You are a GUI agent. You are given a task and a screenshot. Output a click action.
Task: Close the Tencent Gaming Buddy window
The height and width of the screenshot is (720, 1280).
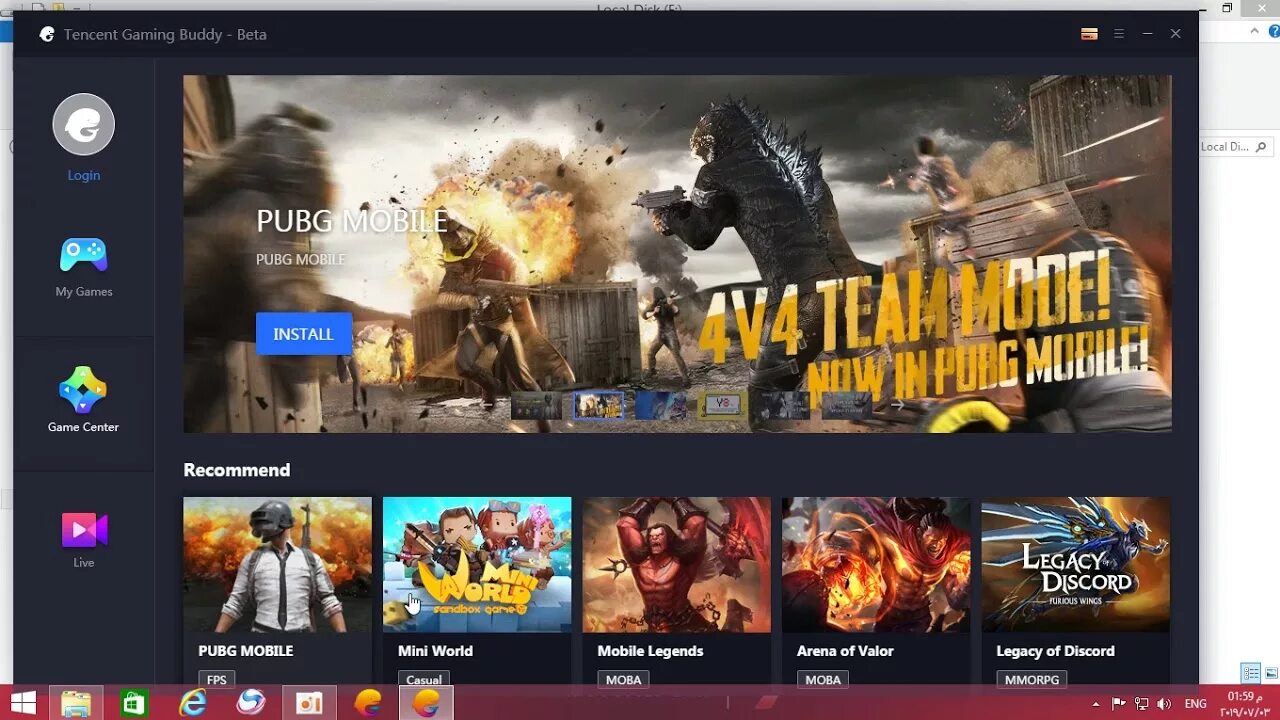click(x=1176, y=34)
